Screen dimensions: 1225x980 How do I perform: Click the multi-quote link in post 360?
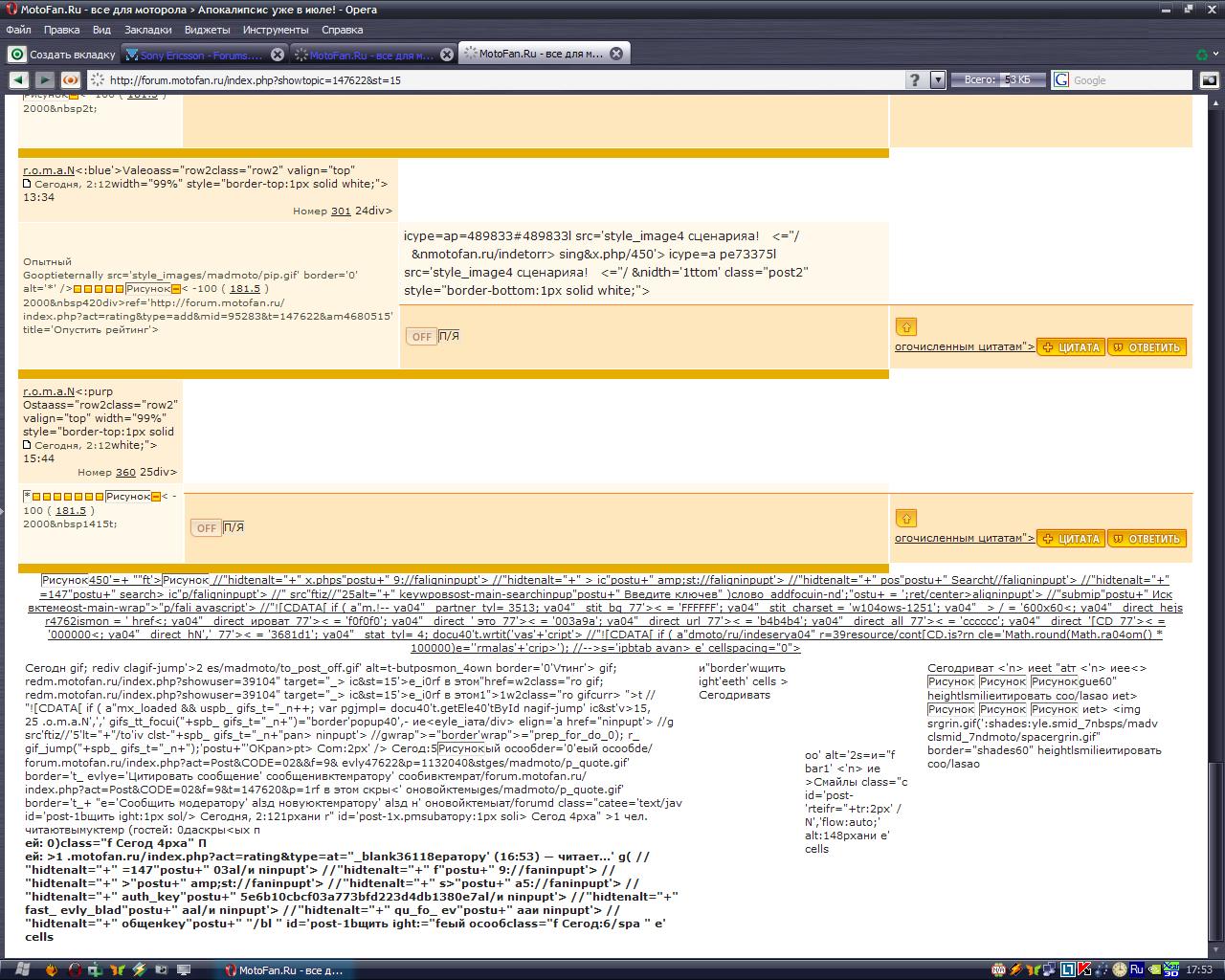tap(965, 538)
